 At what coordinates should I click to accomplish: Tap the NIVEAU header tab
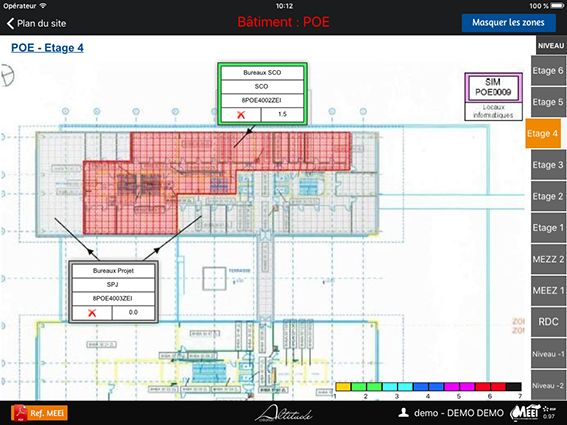551,46
